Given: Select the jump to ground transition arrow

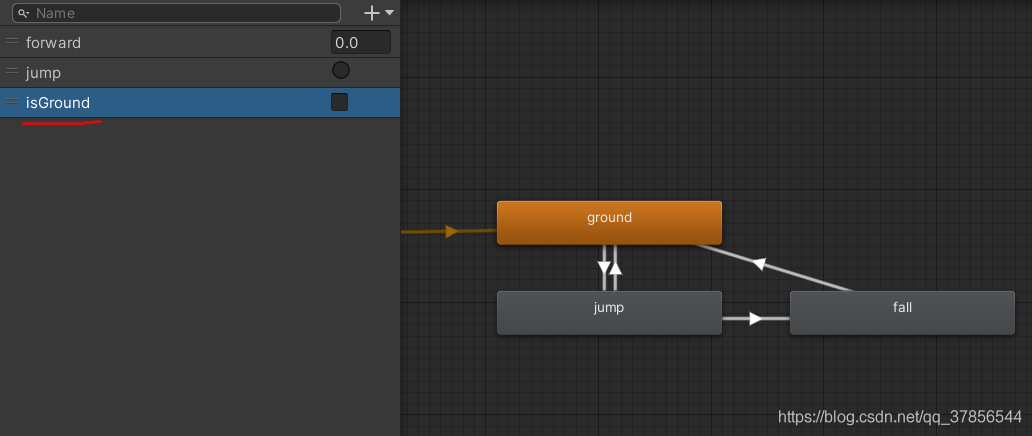Looking at the screenshot, I should (615, 268).
